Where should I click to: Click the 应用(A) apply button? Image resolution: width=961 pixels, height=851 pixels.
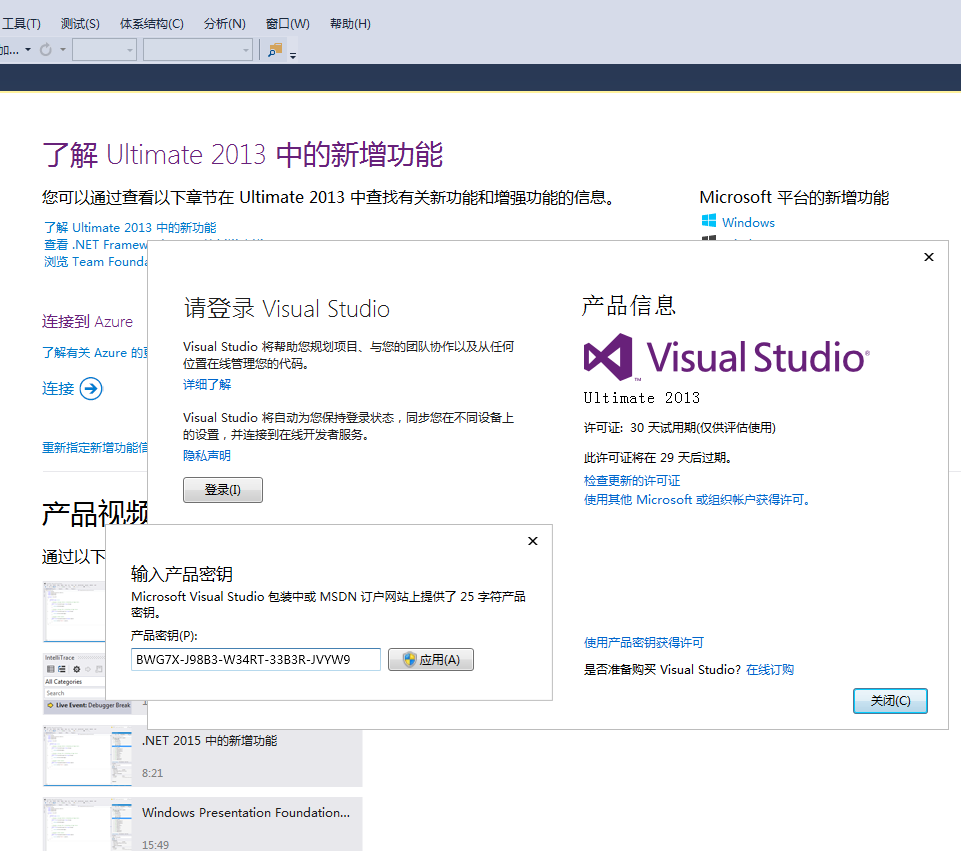(431, 659)
